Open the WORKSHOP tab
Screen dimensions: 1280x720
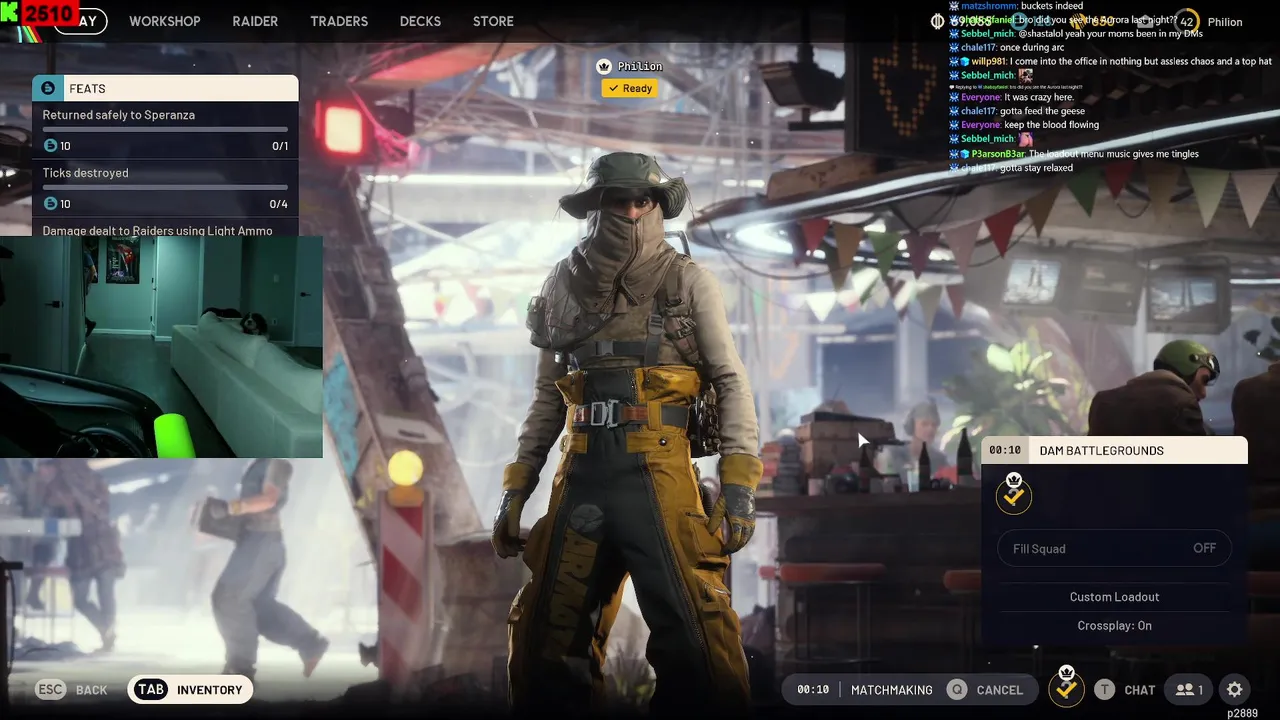click(165, 21)
